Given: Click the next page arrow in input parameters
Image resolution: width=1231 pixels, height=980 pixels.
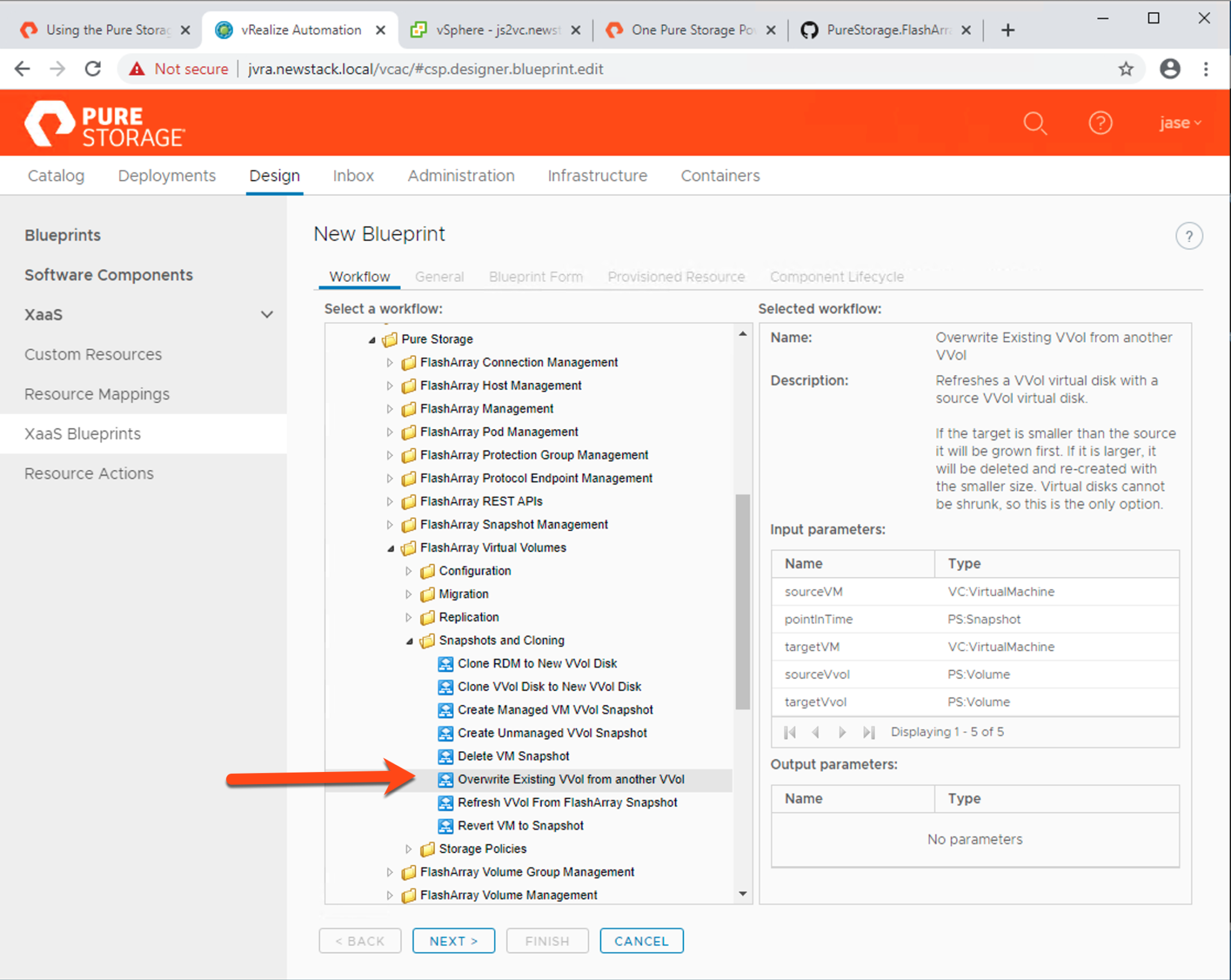Looking at the screenshot, I should click(x=842, y=732).
